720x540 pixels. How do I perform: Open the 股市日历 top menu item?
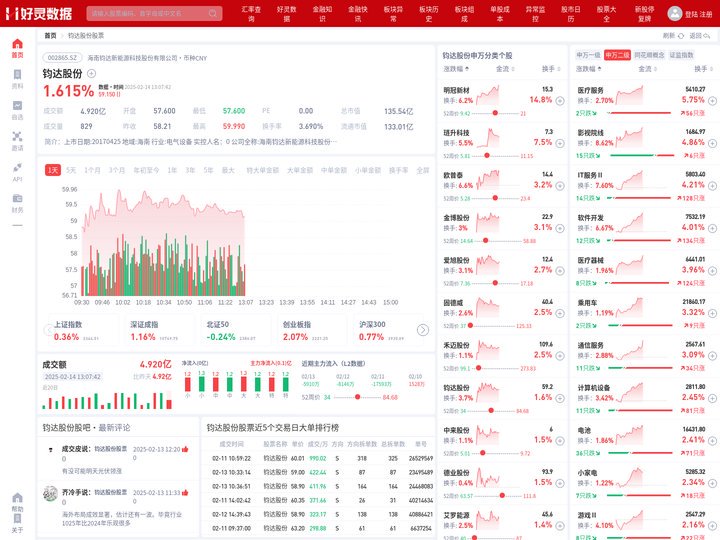pos(571,13)
